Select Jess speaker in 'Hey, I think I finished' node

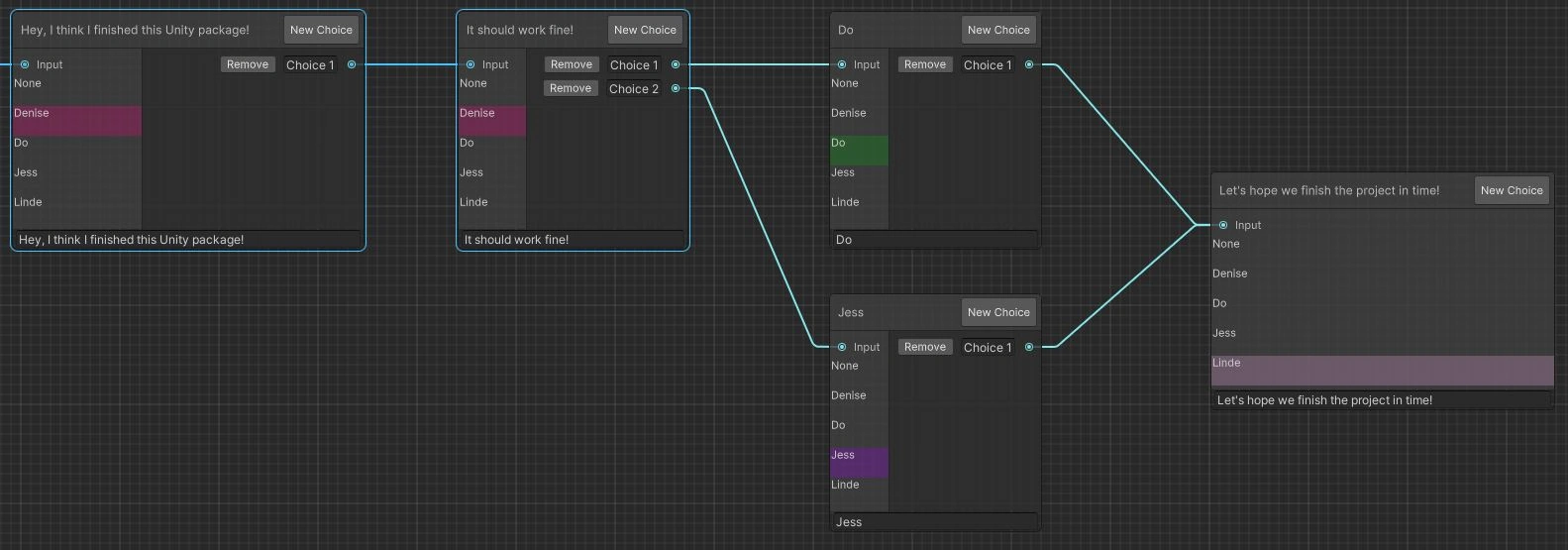click(x=77, y=179)
